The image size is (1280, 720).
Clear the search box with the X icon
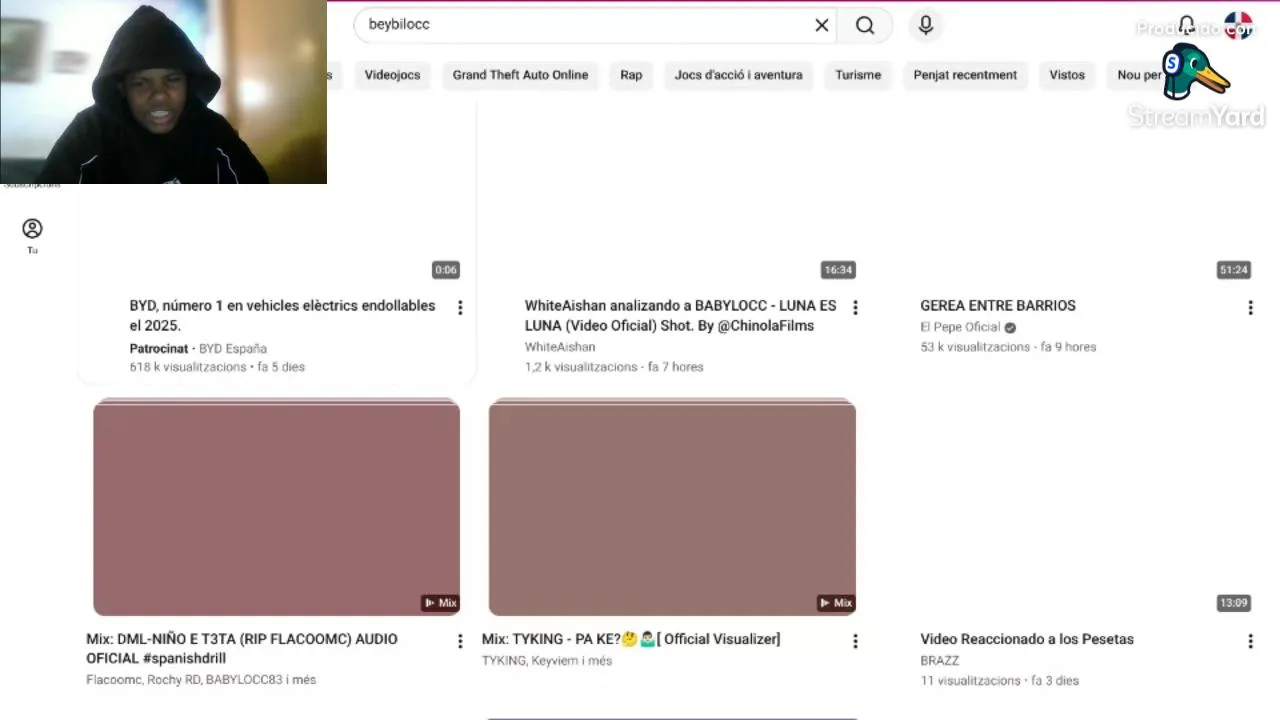(822, 25)
